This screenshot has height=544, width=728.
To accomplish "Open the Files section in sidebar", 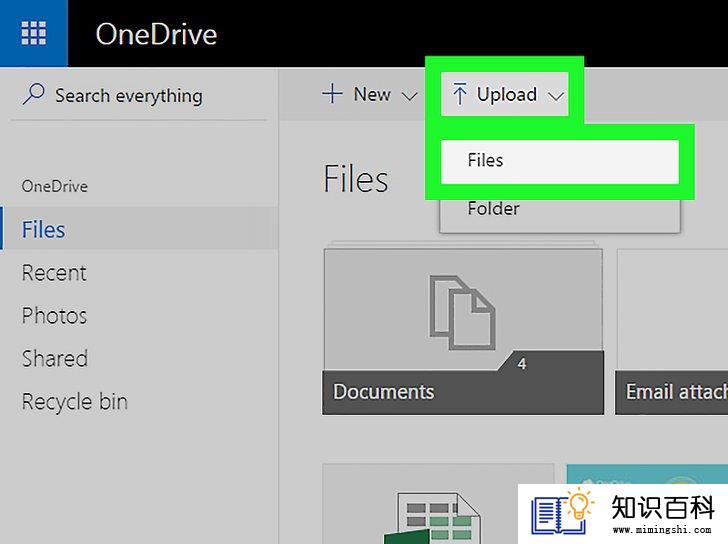I will (139, 229).
